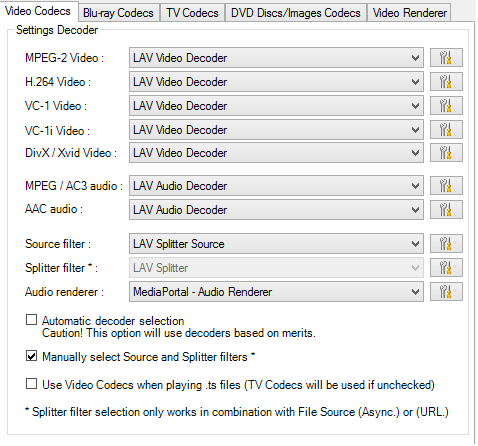The height and width of the screenshot is (446, 478).
Task: Click the 'AAC audio :' label
Action: pyautogui.click(x=54, y=209)
